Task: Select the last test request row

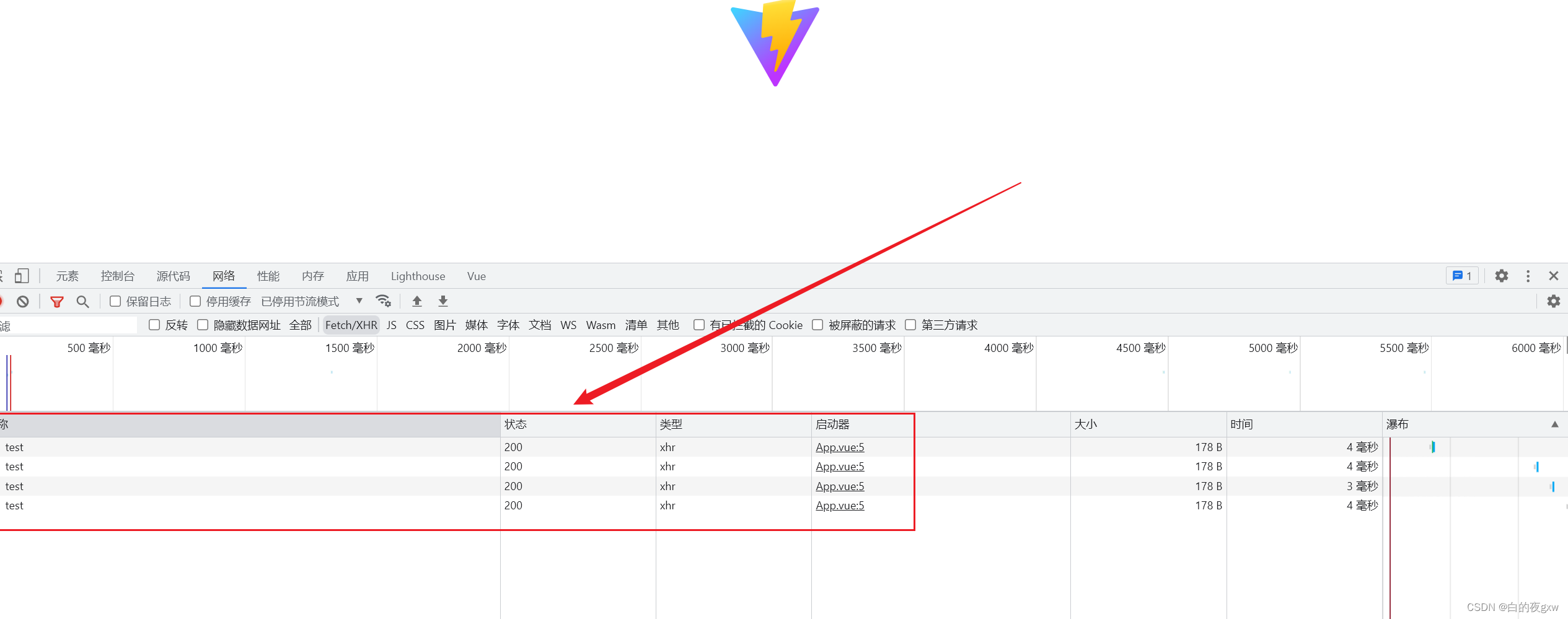Action: (x=784, y=506)
